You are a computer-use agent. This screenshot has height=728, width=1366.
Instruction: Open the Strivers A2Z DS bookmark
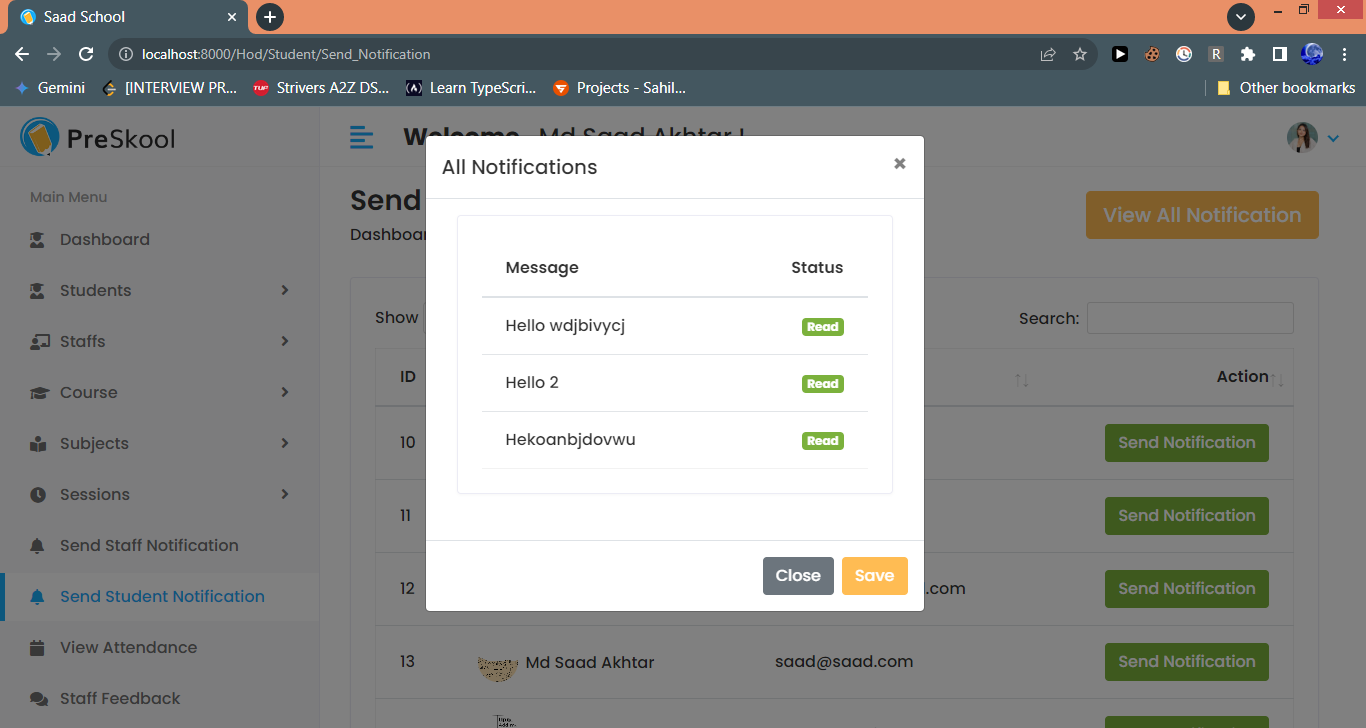(x=321, y=88)
